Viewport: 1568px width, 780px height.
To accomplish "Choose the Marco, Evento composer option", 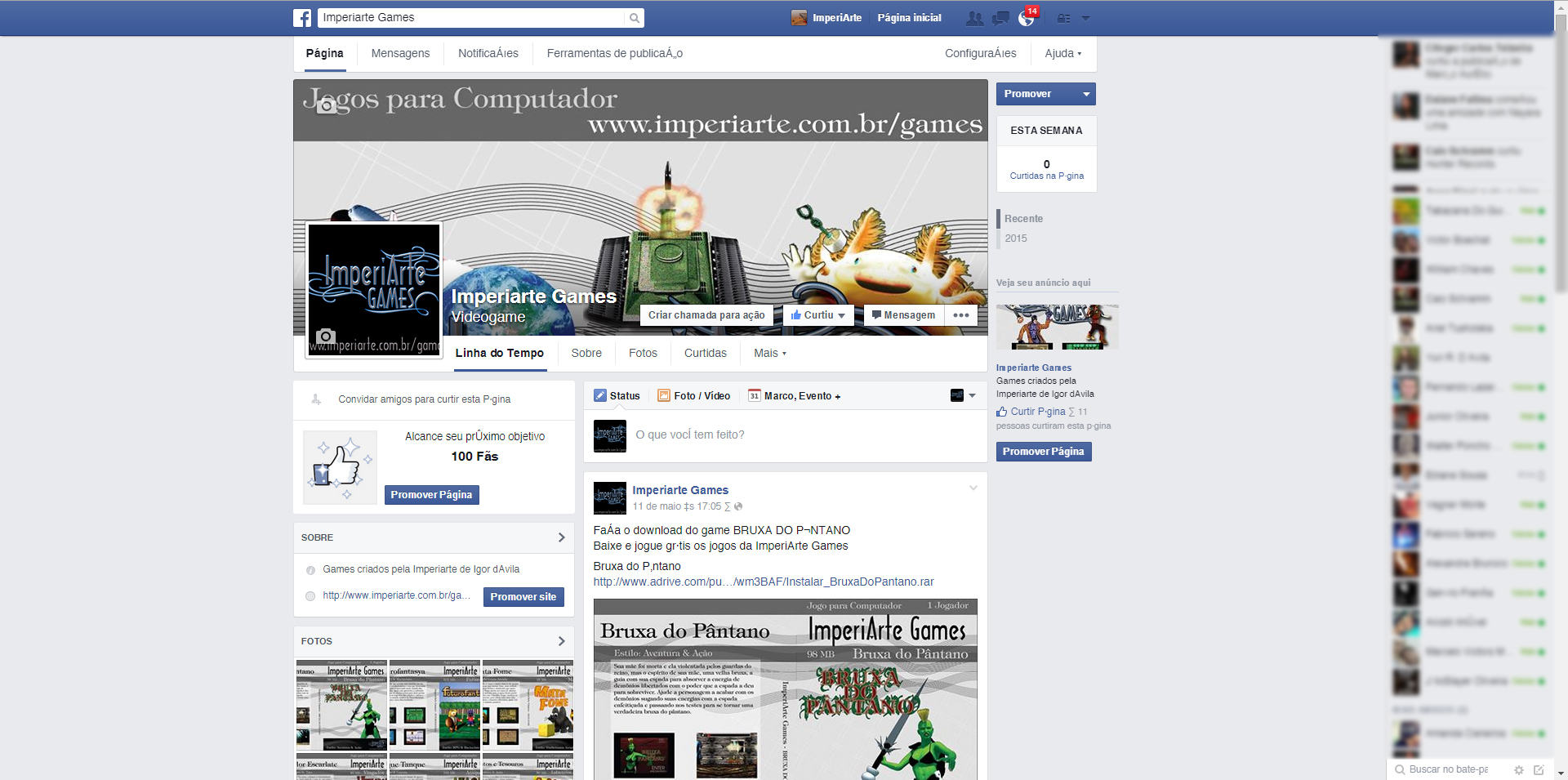I will (795, 396).
